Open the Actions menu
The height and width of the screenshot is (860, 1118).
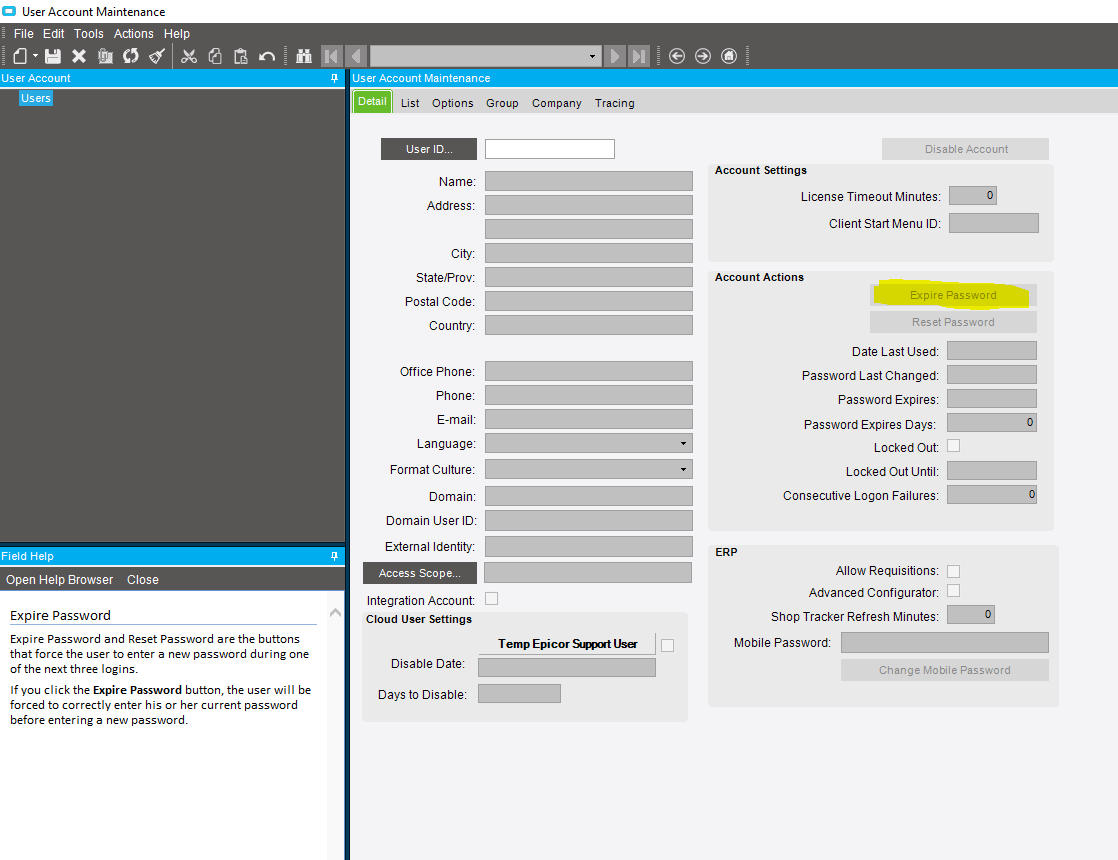tap(133, 34)
